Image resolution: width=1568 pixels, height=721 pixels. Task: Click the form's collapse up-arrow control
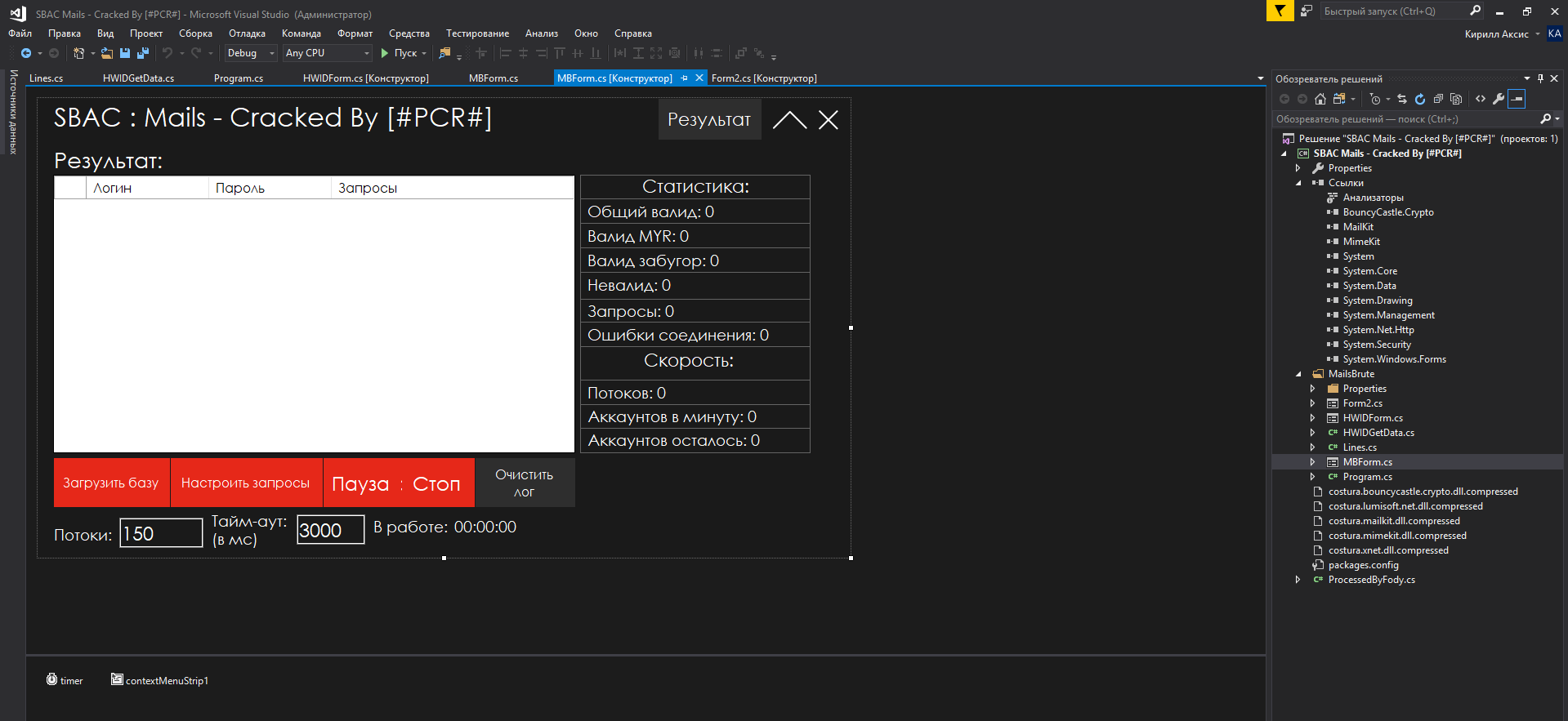click(789, 120)
